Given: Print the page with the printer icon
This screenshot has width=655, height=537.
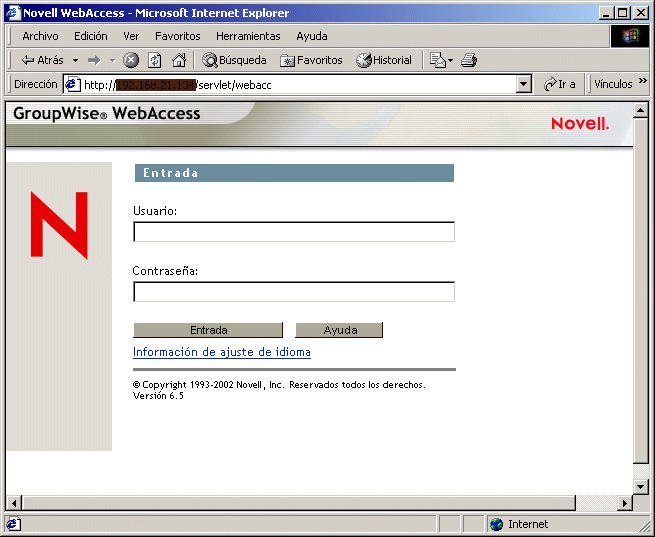Looking at the screenshot, I should [469, 60].
